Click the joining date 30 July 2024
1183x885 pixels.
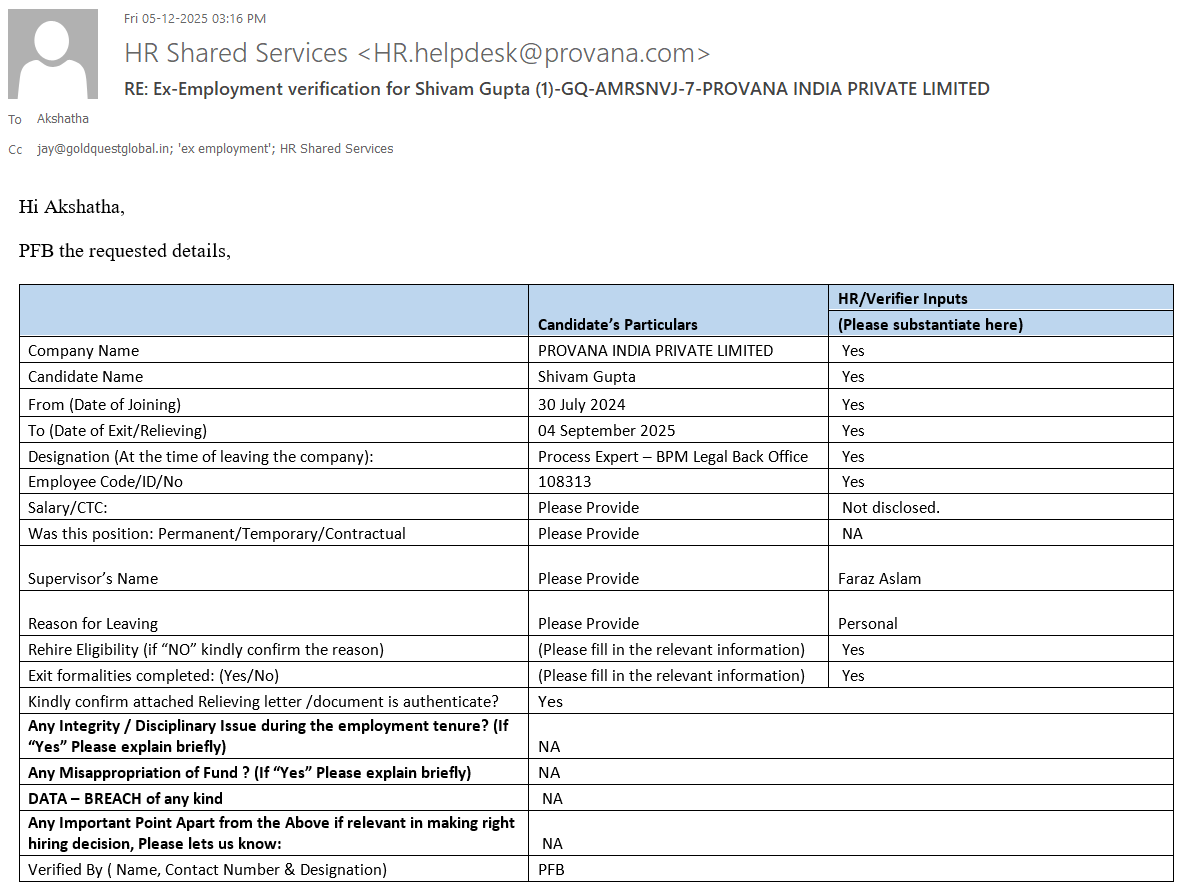point(582,404)
